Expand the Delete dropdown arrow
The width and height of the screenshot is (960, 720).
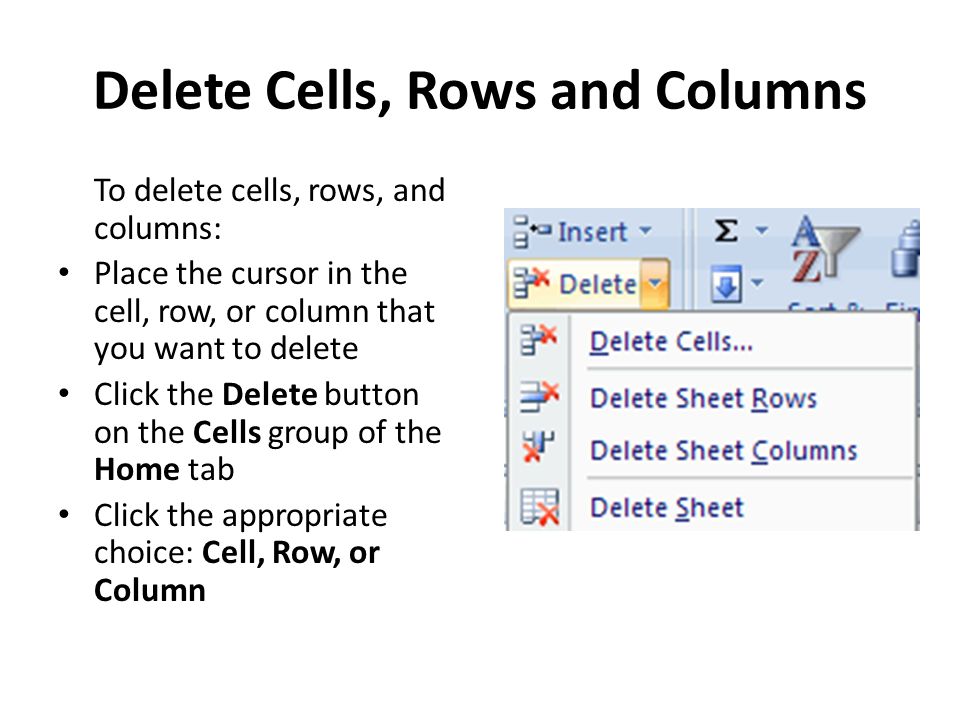click(x=654, y=283)
